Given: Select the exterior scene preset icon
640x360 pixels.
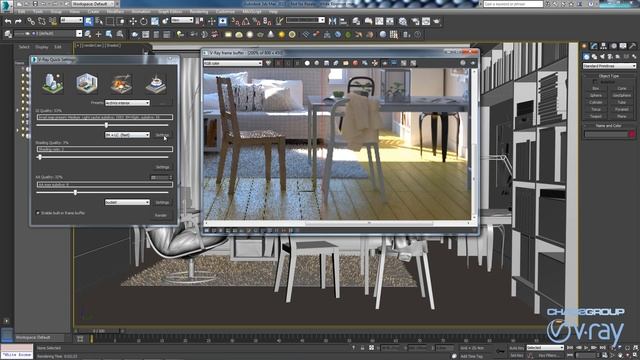Looking at the screenshot, I should [53, 83].
